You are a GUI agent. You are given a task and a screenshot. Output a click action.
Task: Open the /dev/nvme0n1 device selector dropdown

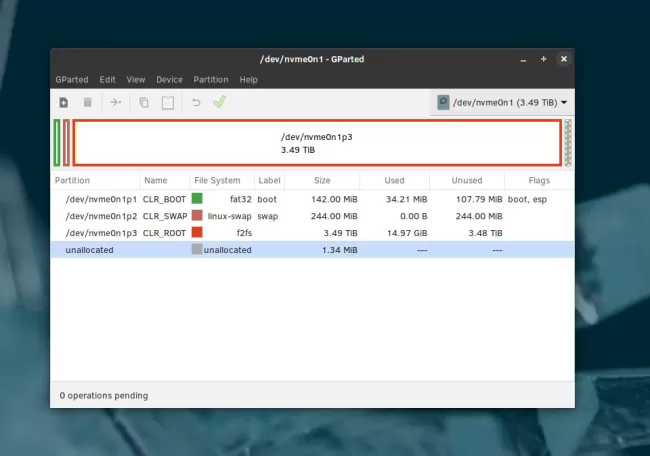(x=503, y=102)
